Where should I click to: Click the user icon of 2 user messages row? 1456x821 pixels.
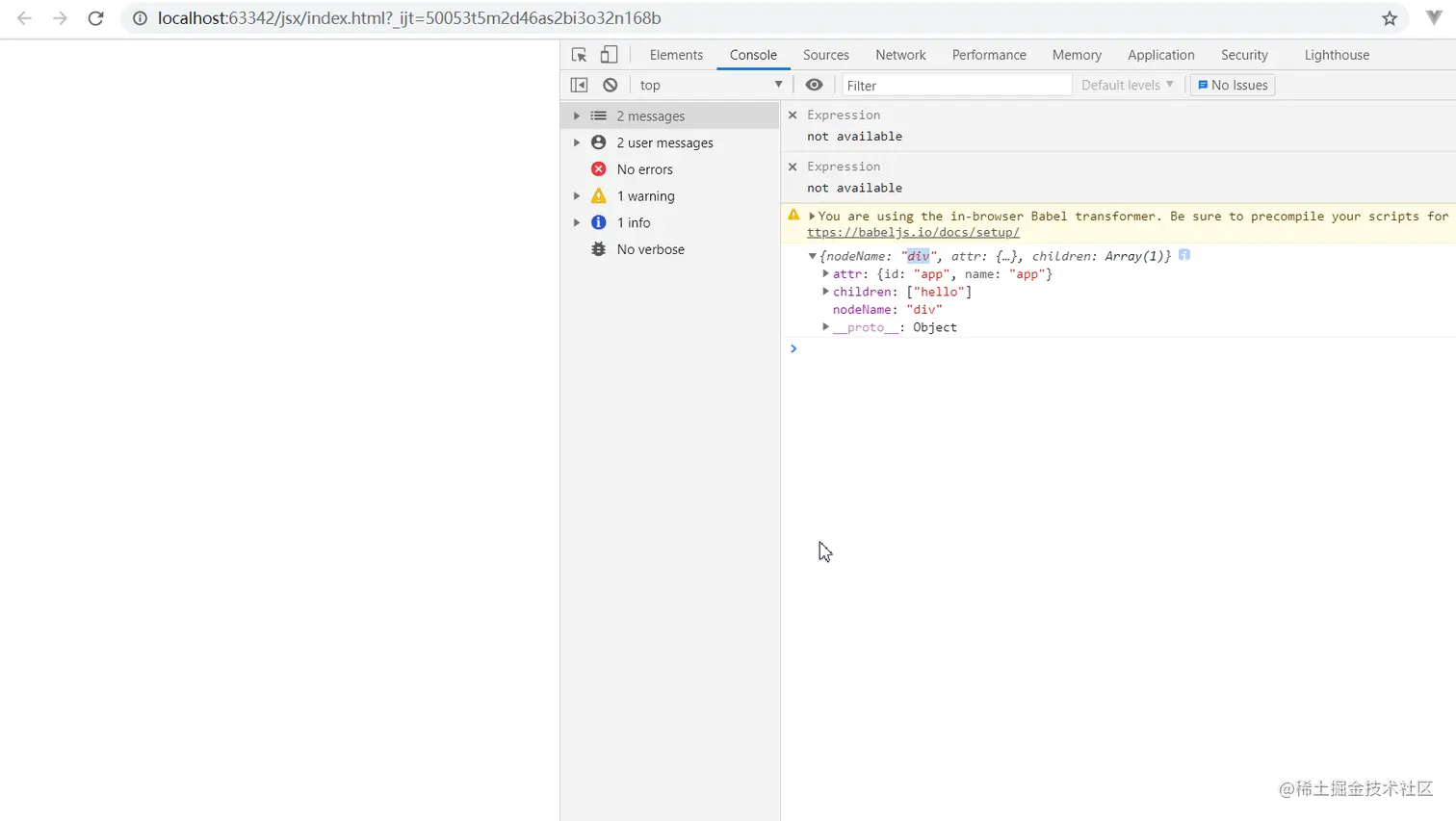point(598,142)
